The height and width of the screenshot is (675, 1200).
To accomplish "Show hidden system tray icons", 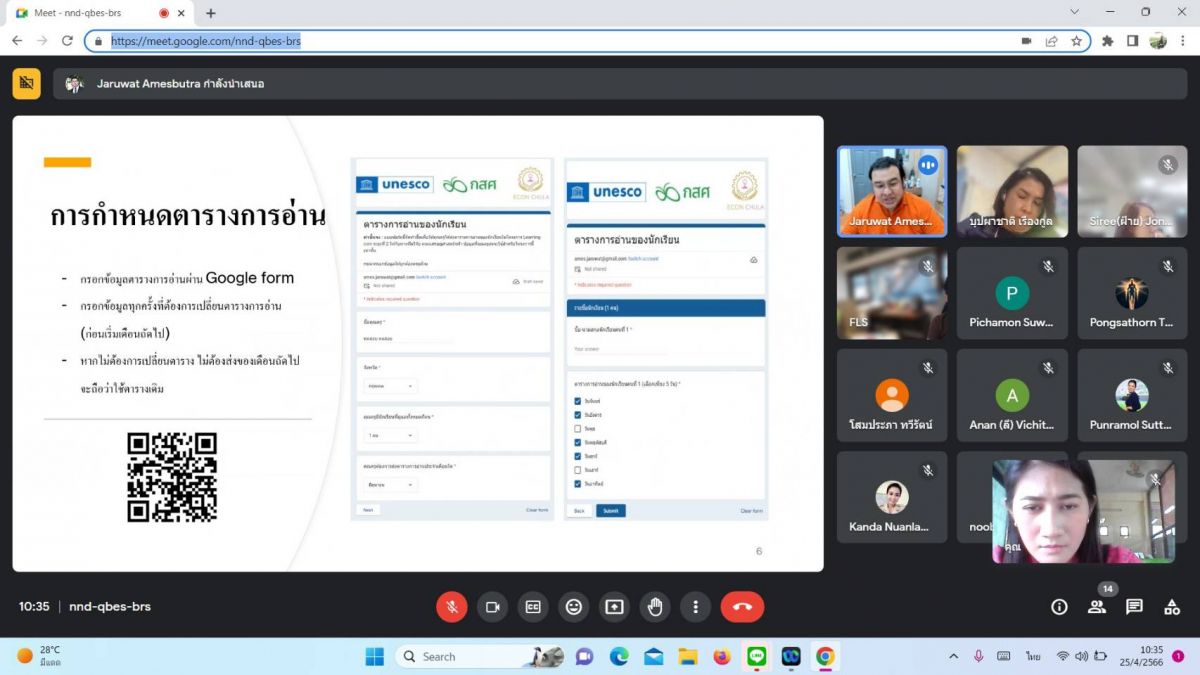I will point(953,656).
